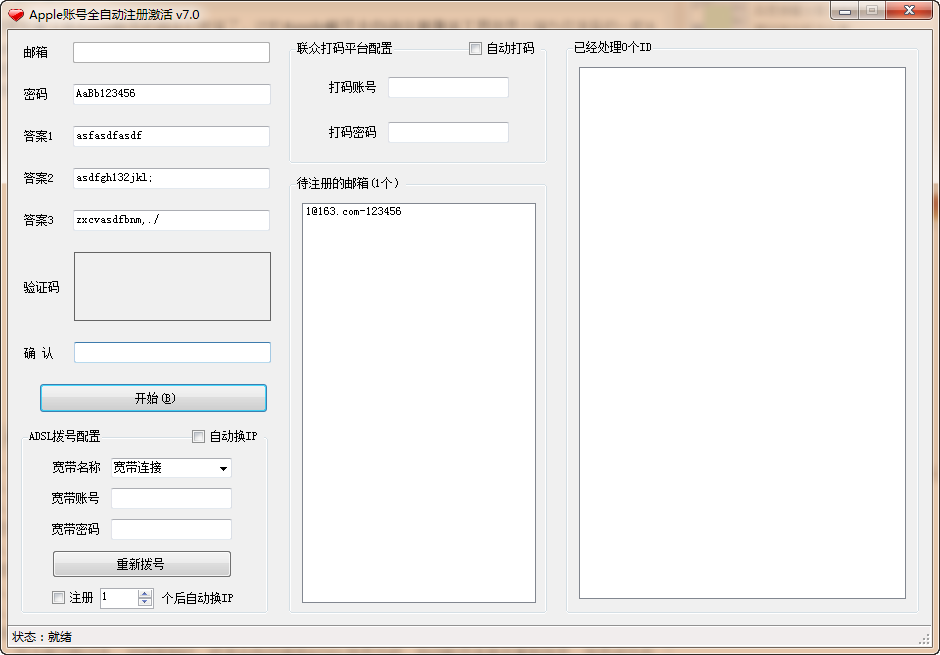This screenshot has height=655, width=940.
Task: Click inside the 已经处理0个ID result list
Action: [742, 333]
